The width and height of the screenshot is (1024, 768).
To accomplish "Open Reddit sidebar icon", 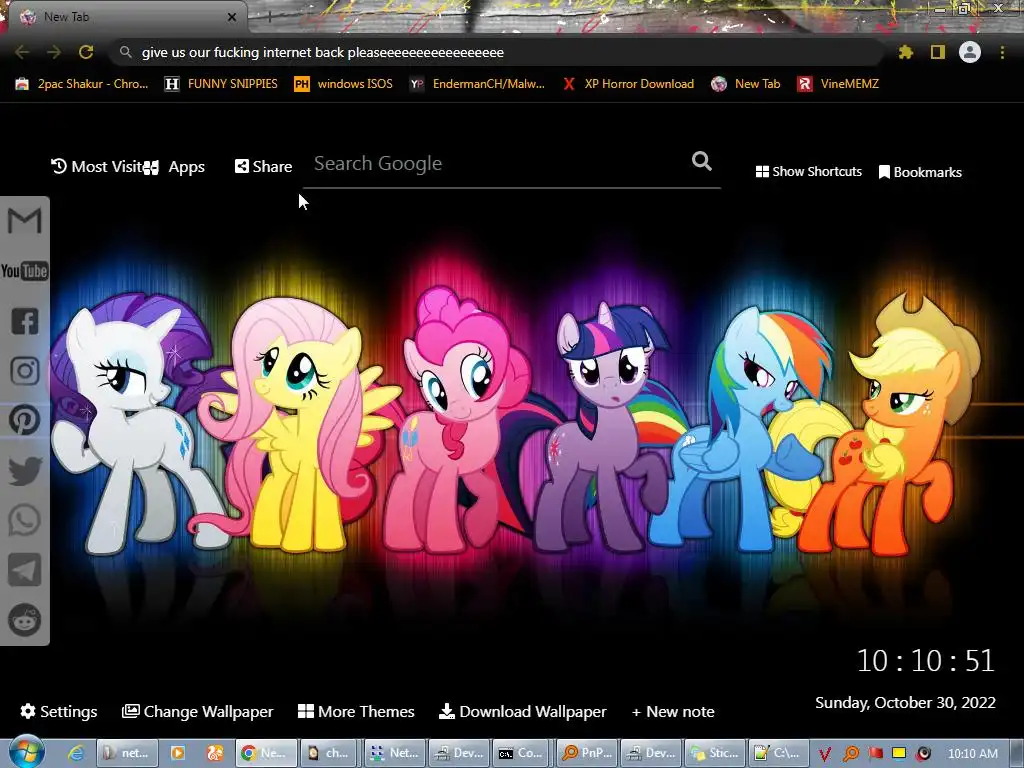I will pyautogui.click(x=25, y=620).
